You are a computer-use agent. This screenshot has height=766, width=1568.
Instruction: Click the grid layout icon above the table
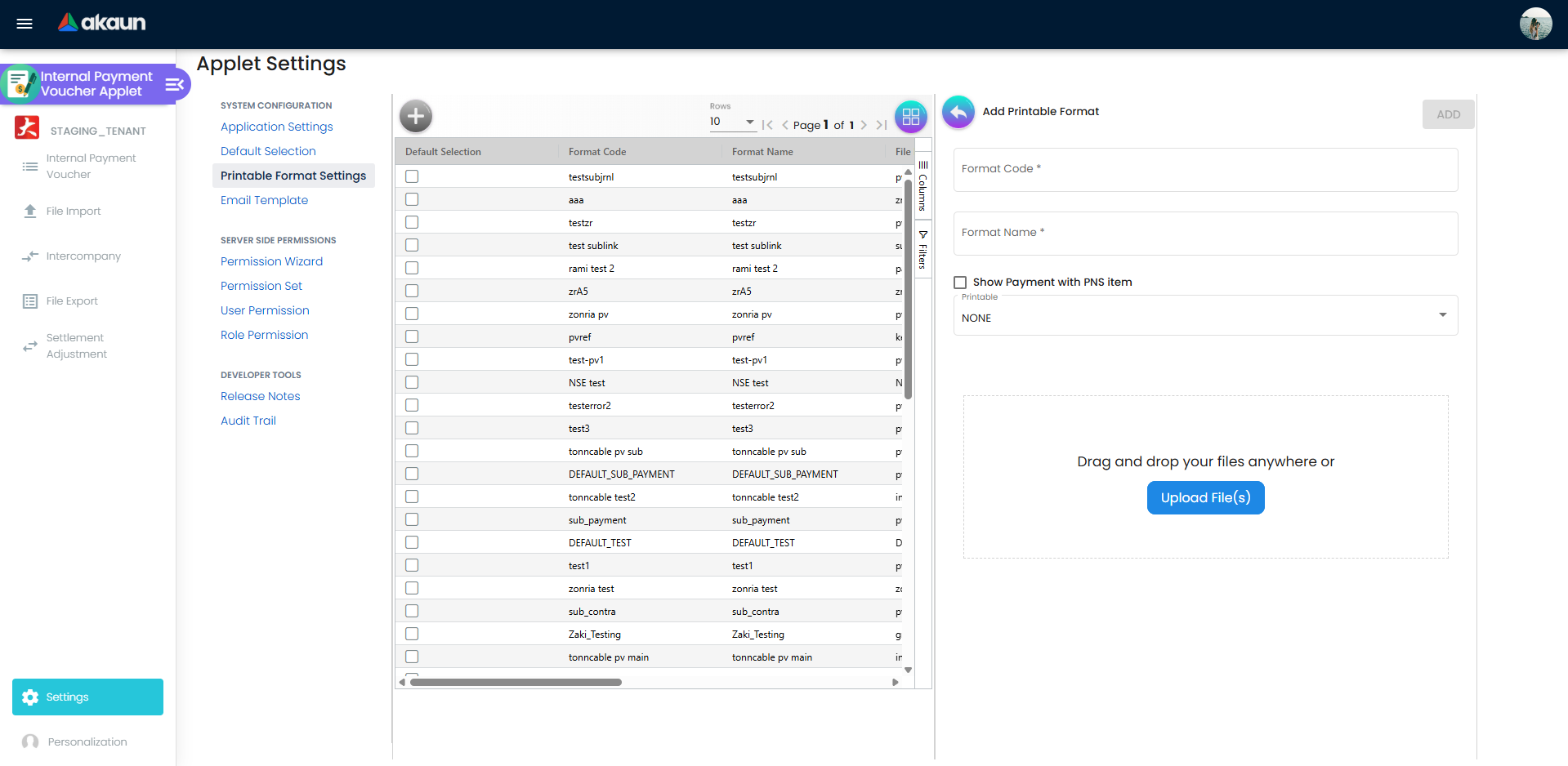(x=910, y=116)
